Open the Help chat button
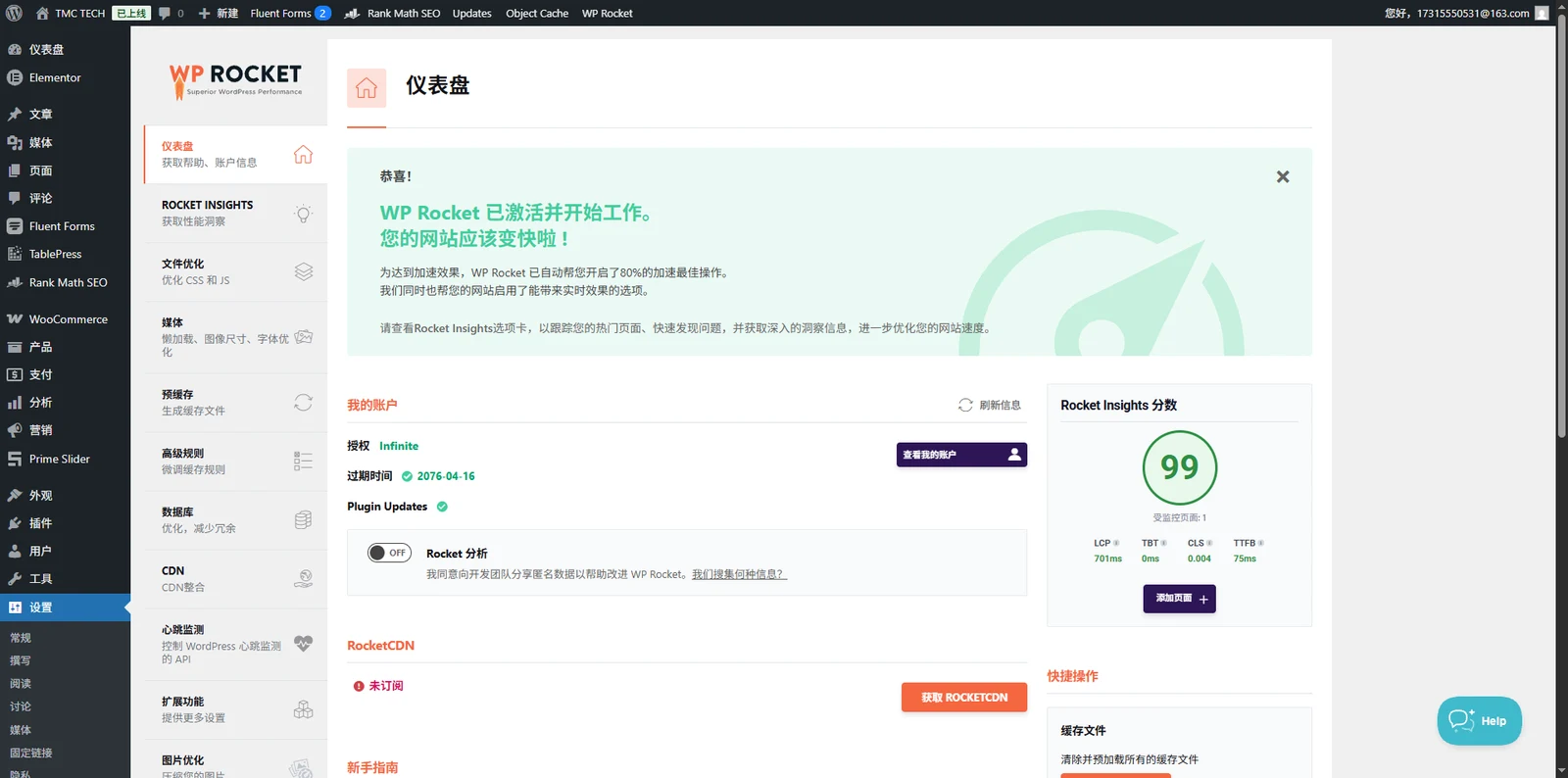 click(x=1480, y=721)
